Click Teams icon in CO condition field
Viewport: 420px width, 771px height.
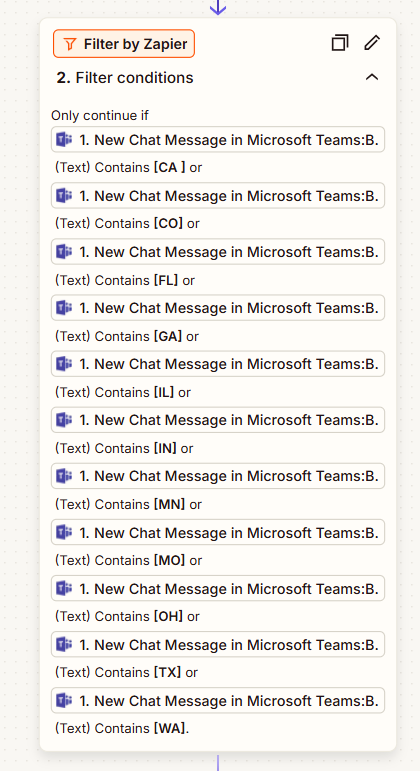tap(64, 196)
